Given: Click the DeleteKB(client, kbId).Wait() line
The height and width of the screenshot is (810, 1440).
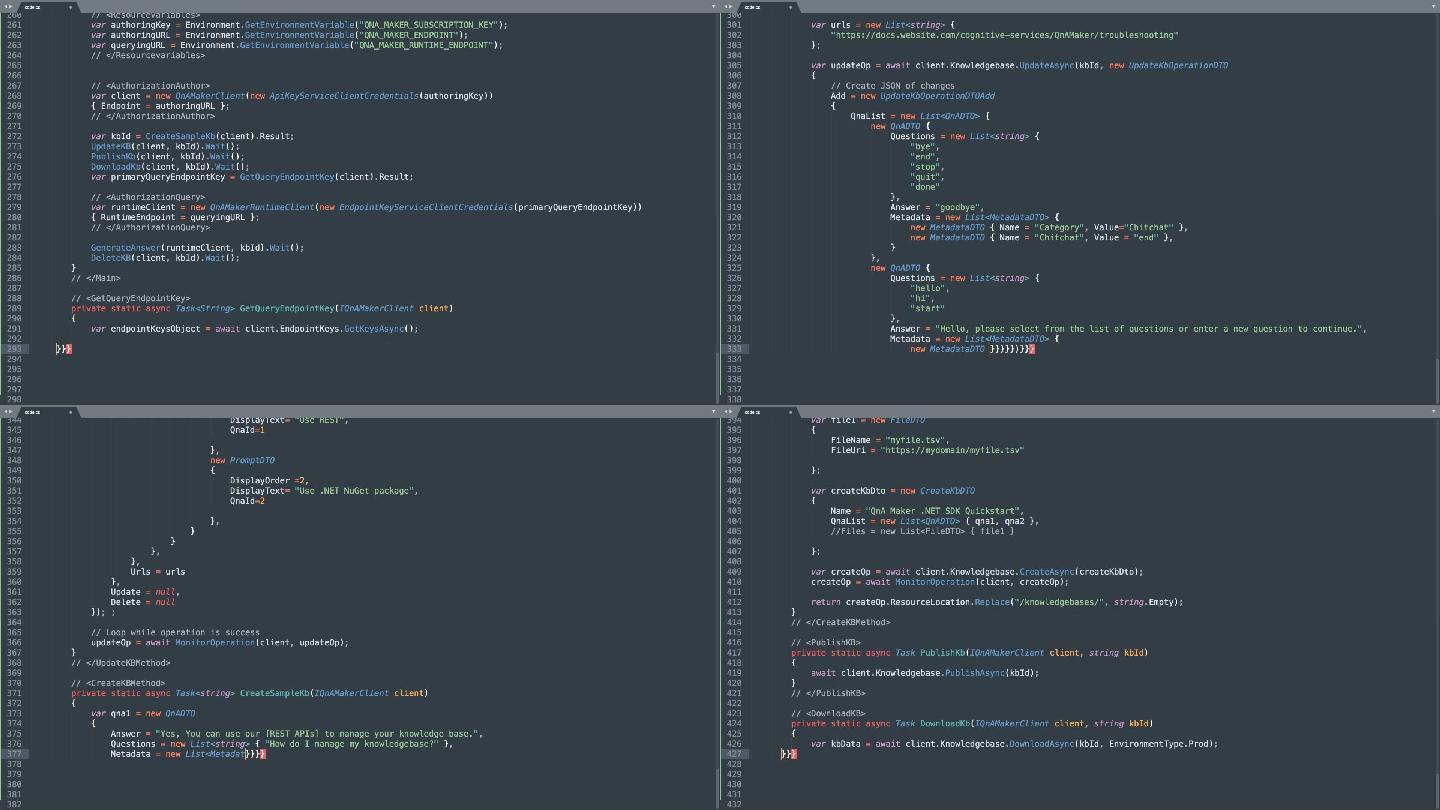Looking at the screenshot, I should [x=165, y=257].
